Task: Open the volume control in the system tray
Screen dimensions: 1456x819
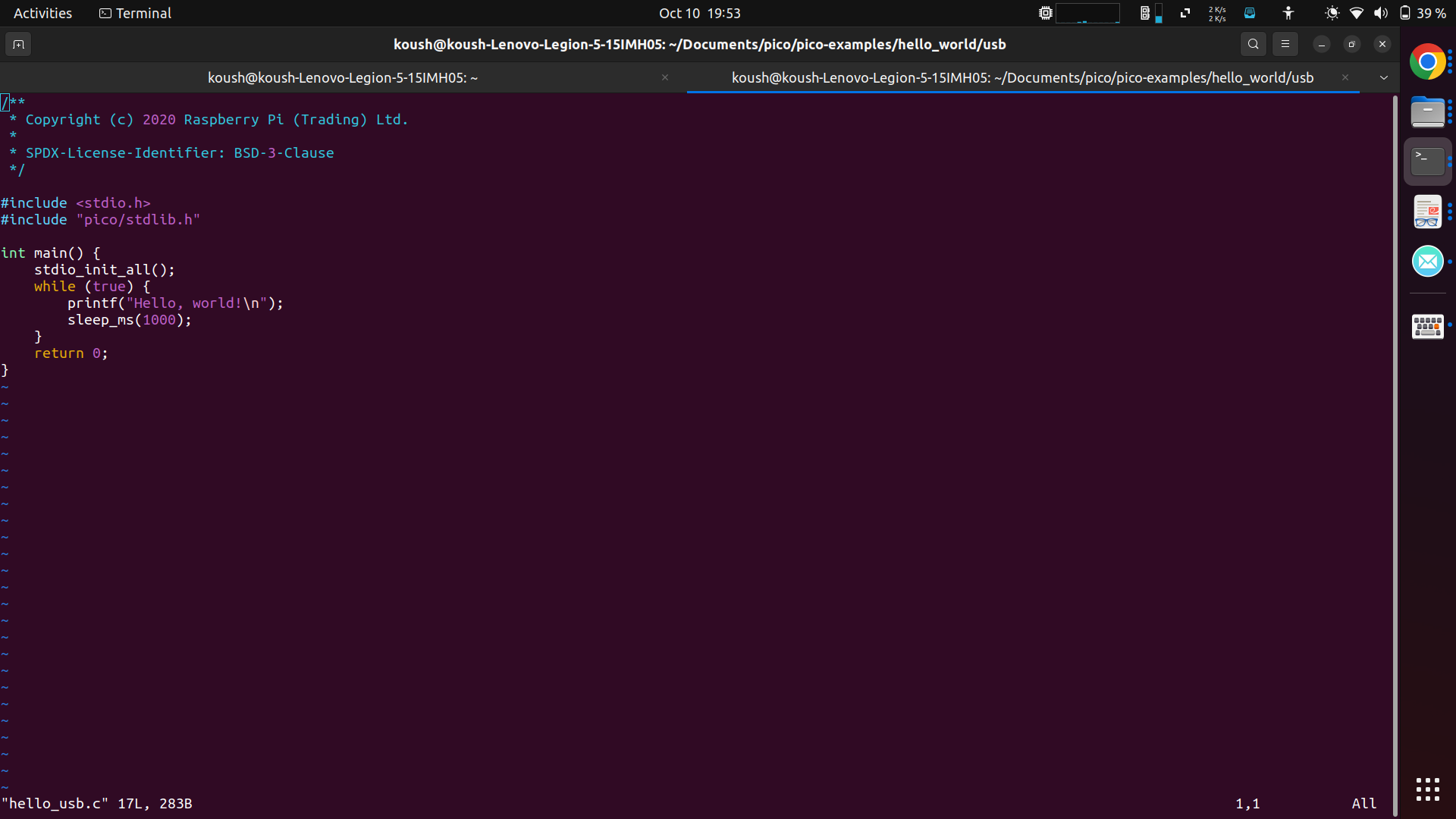Action: point(1381,13)
